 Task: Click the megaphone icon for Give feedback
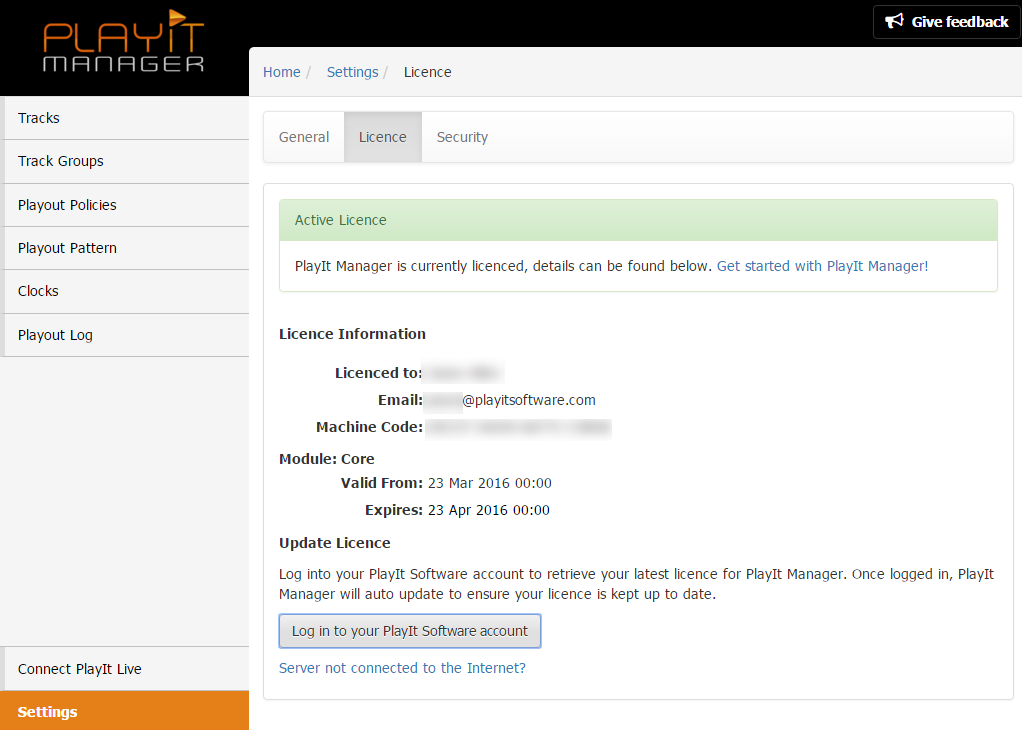894,22
